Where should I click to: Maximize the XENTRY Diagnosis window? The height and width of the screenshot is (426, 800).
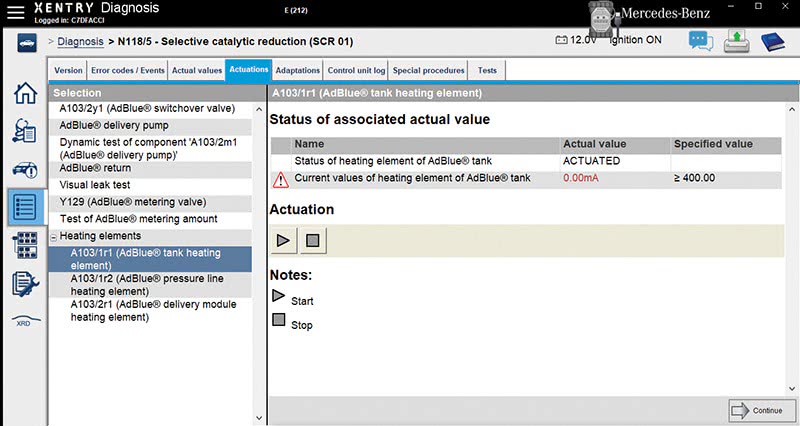point(758,6)
